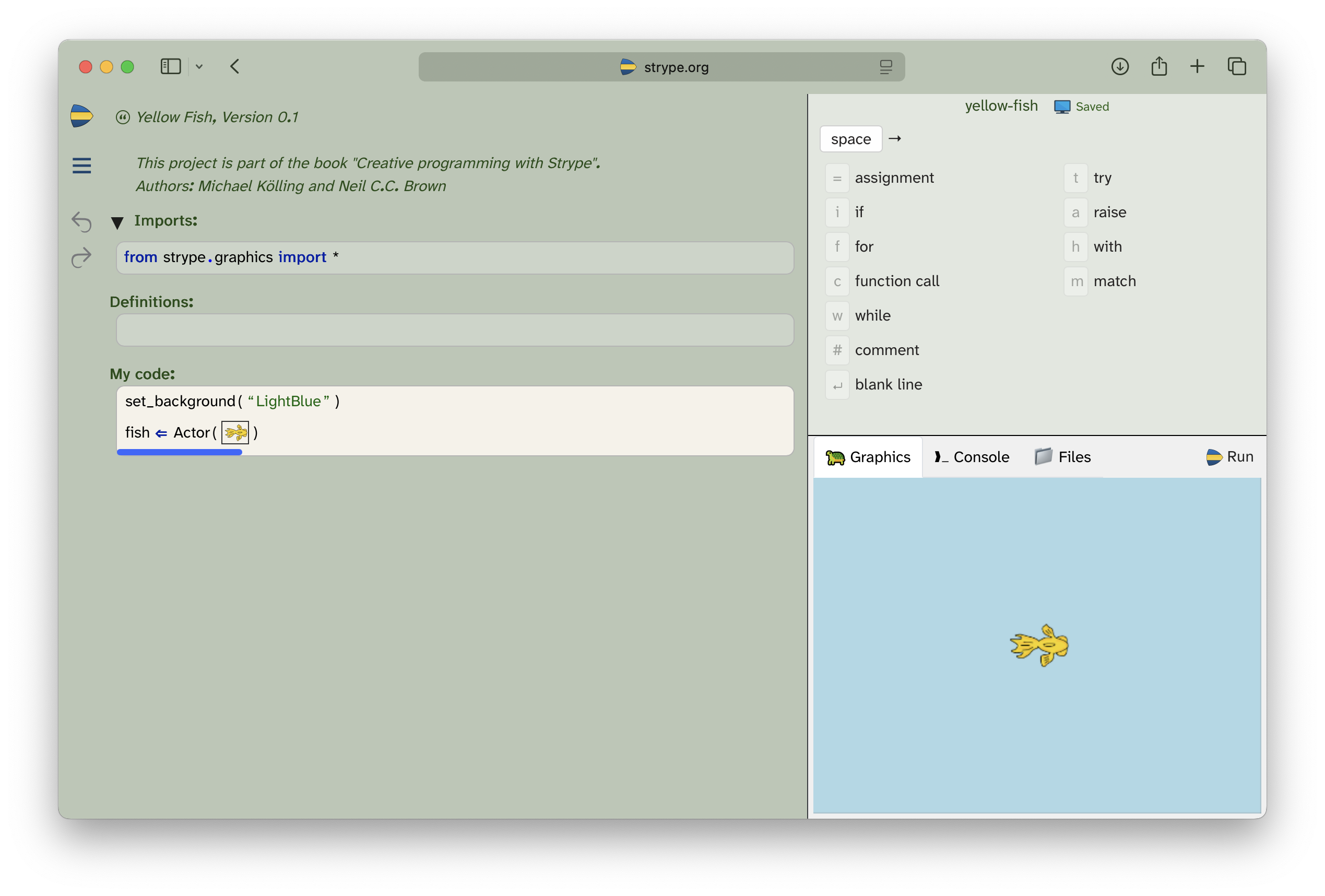Open the reader view icon in address bar
1325x896 pixels.
885,67
